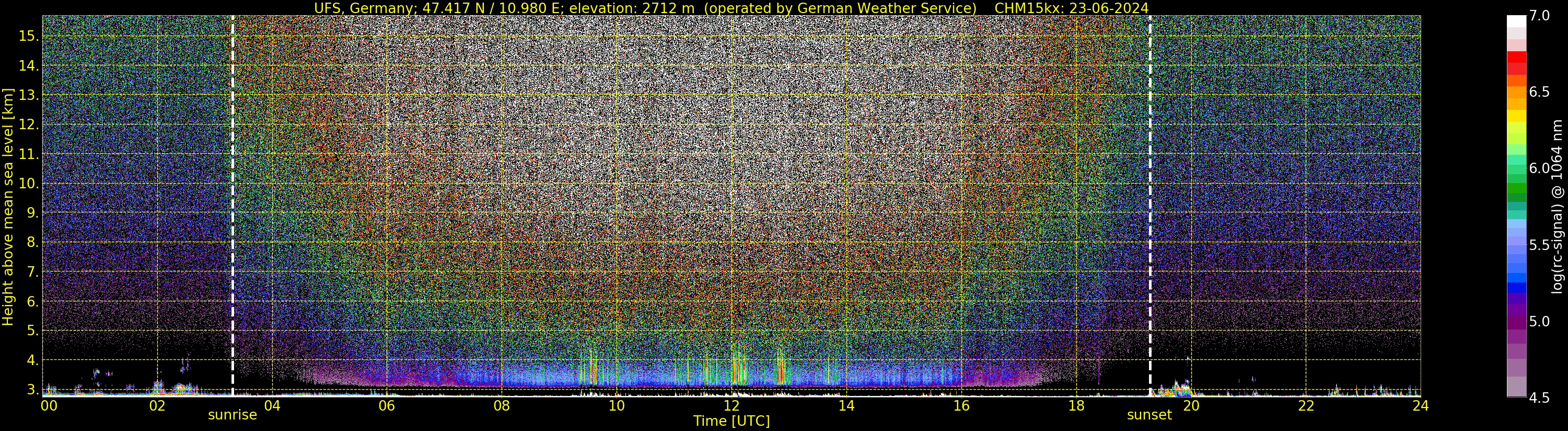
Task: Click the 'CHM15kx: 23-06-2024' date label
Action: pos(1071,8)
